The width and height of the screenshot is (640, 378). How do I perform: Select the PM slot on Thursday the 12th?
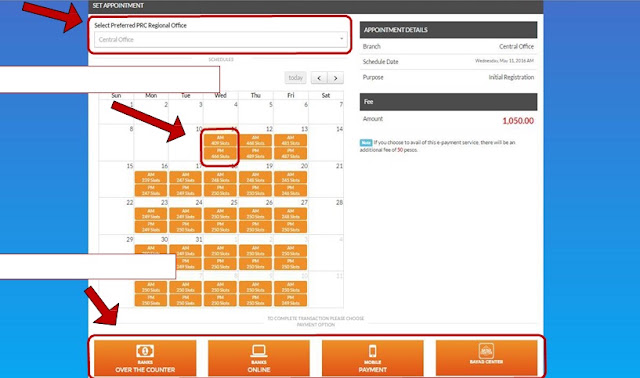[x=256, y=153]
